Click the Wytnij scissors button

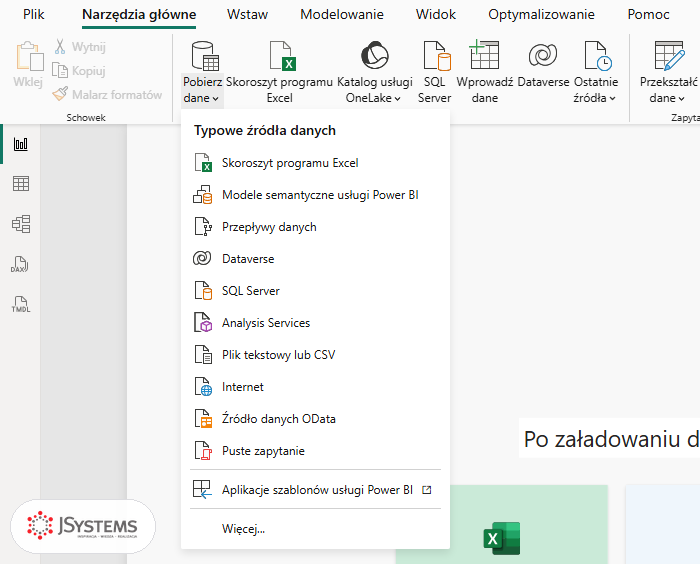click(x=79, y=46)
